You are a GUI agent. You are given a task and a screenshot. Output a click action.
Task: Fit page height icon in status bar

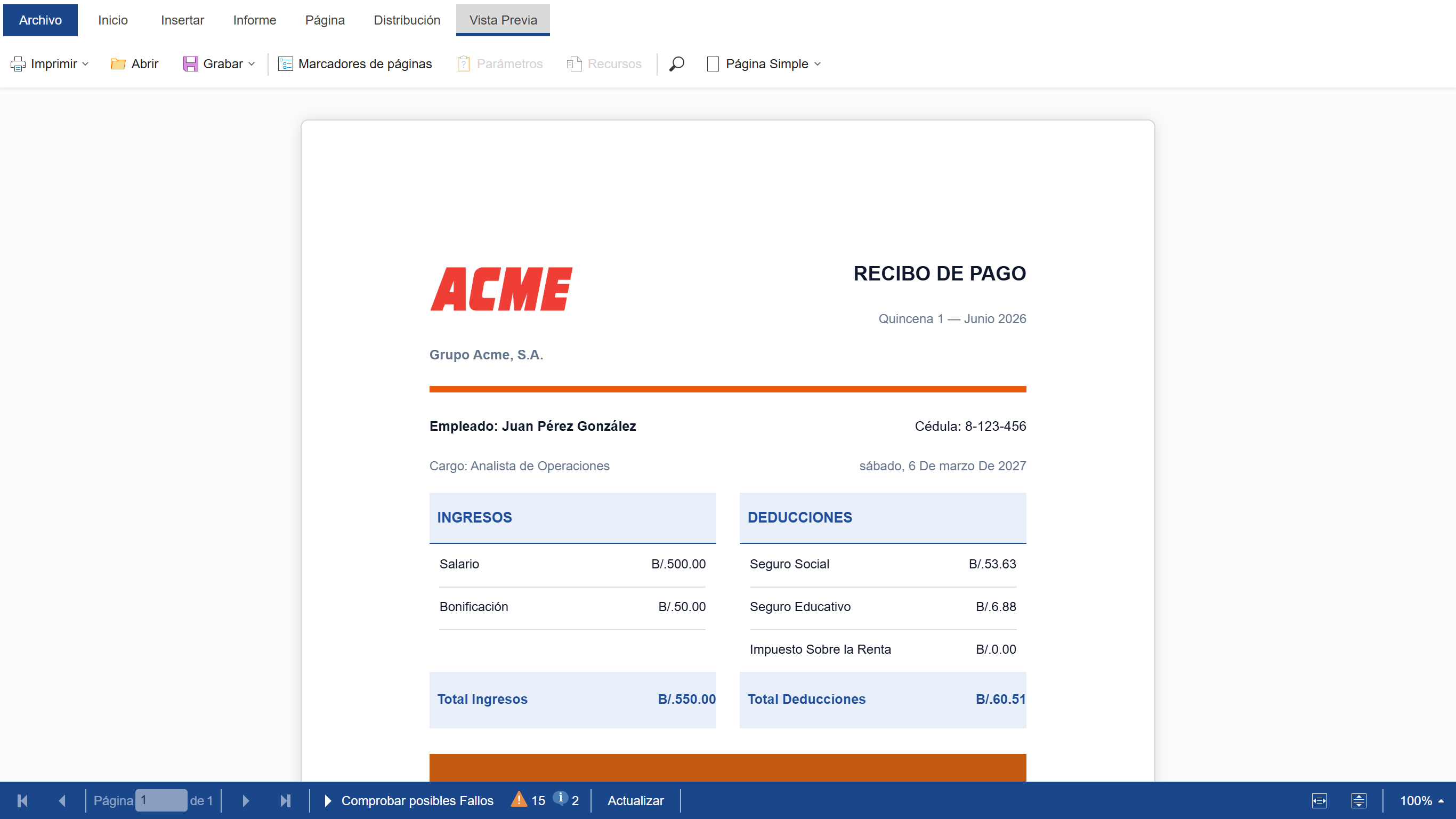[1359, 800]
